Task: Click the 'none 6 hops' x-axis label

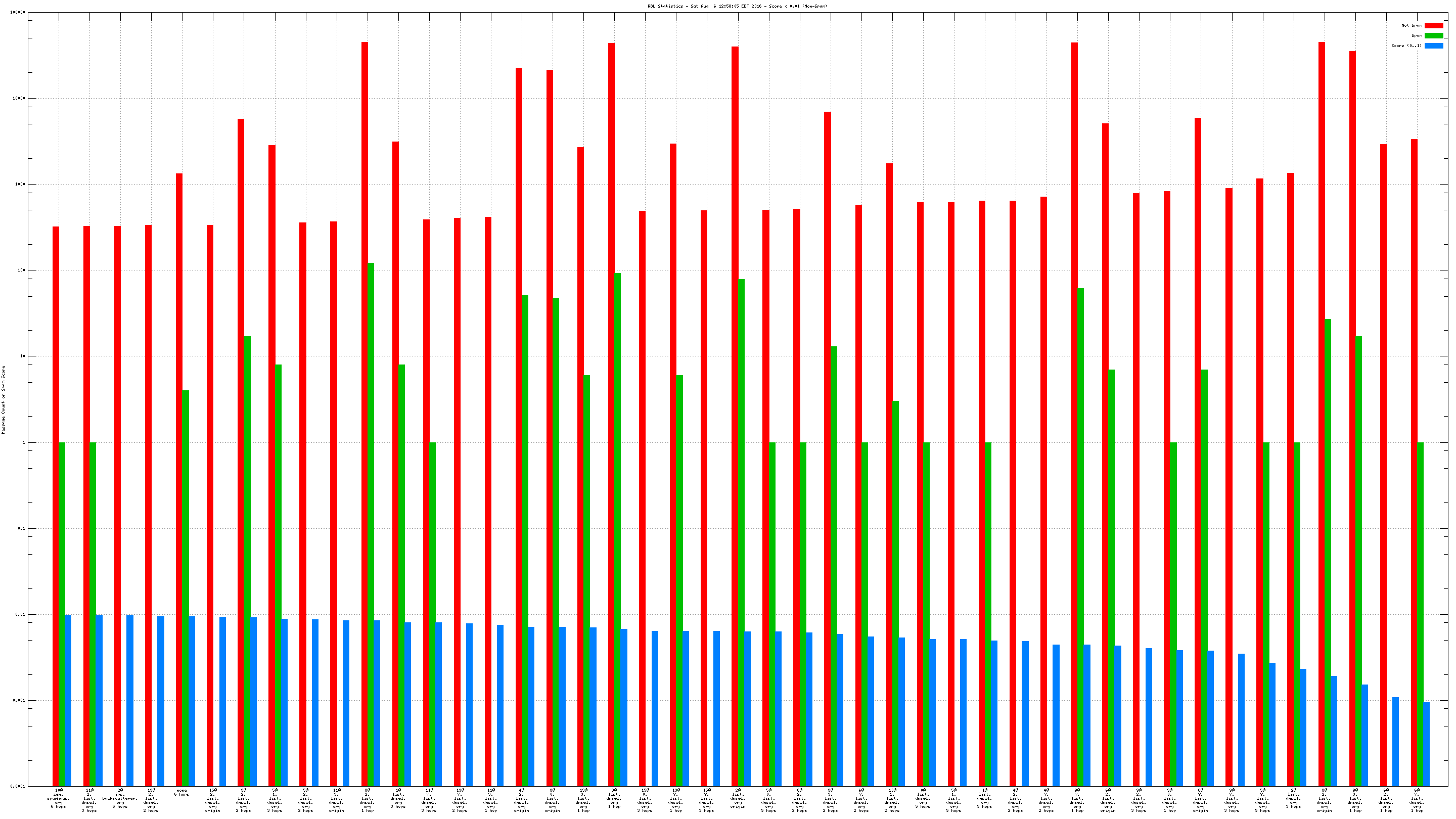Action: tap(182, 792)
